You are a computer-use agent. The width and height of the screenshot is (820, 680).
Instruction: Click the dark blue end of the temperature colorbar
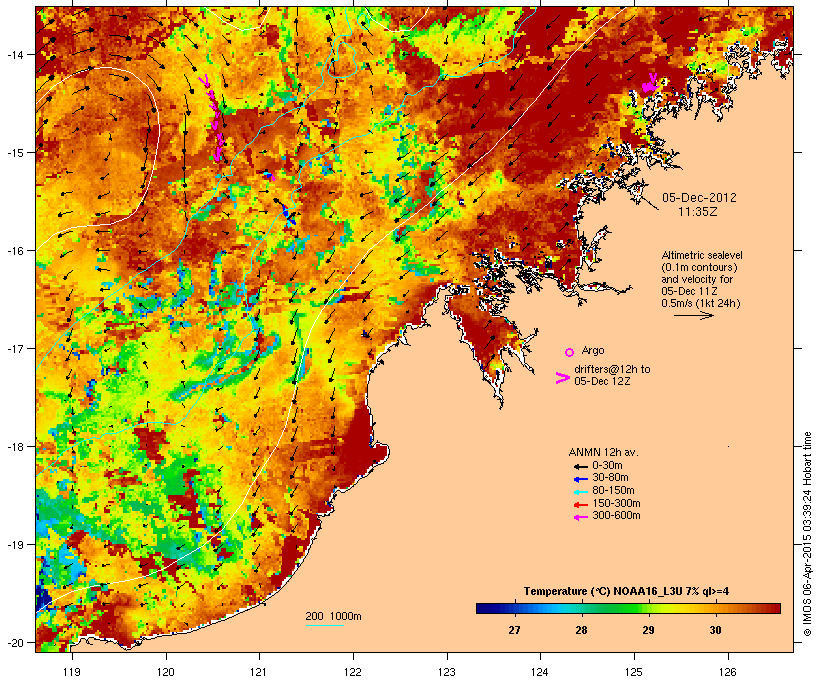tap(486, 608)
